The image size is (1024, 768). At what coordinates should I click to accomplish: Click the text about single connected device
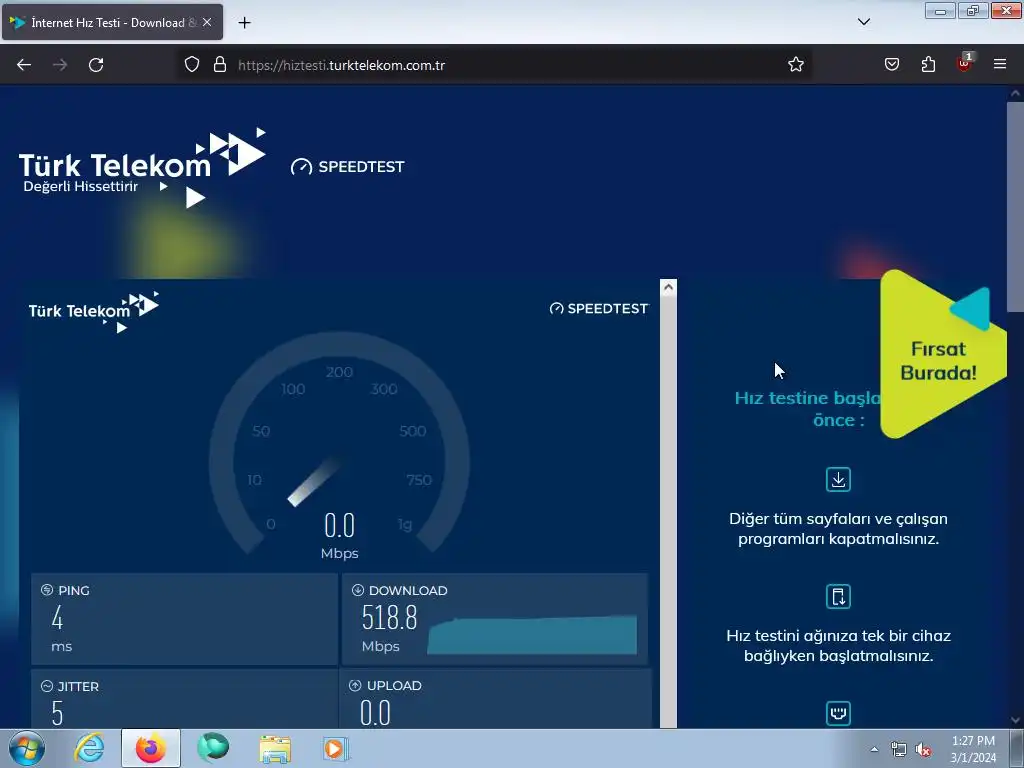[839, 645]
